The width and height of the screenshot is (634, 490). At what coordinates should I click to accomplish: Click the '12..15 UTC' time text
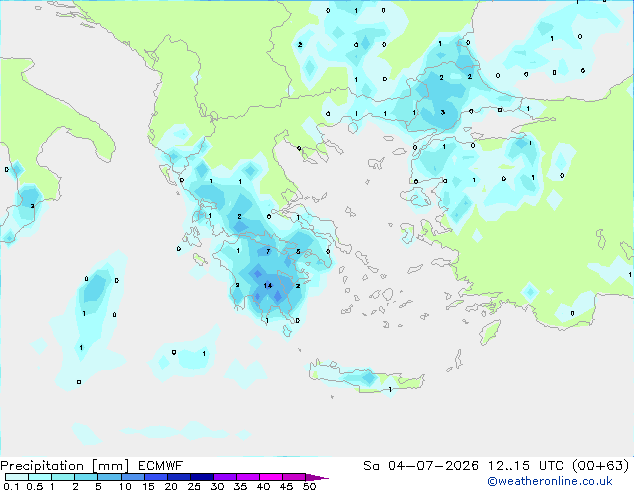[525, 466]
